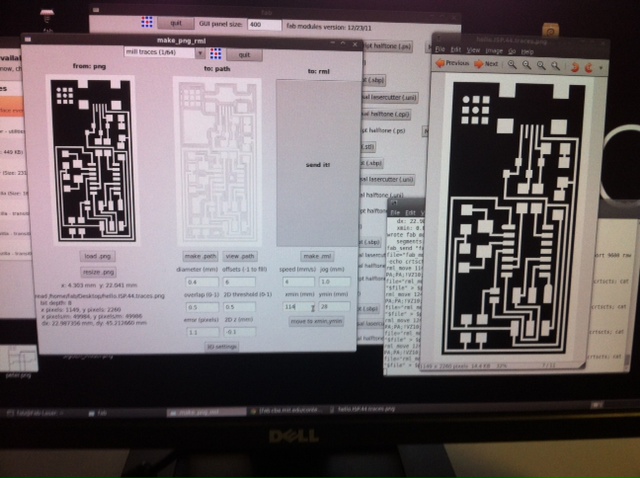Image resolution: width=640 pixels, height=478 pixels.
Task: Click the ymin (mm) field showing 28
Action: (x=334, y=306)
